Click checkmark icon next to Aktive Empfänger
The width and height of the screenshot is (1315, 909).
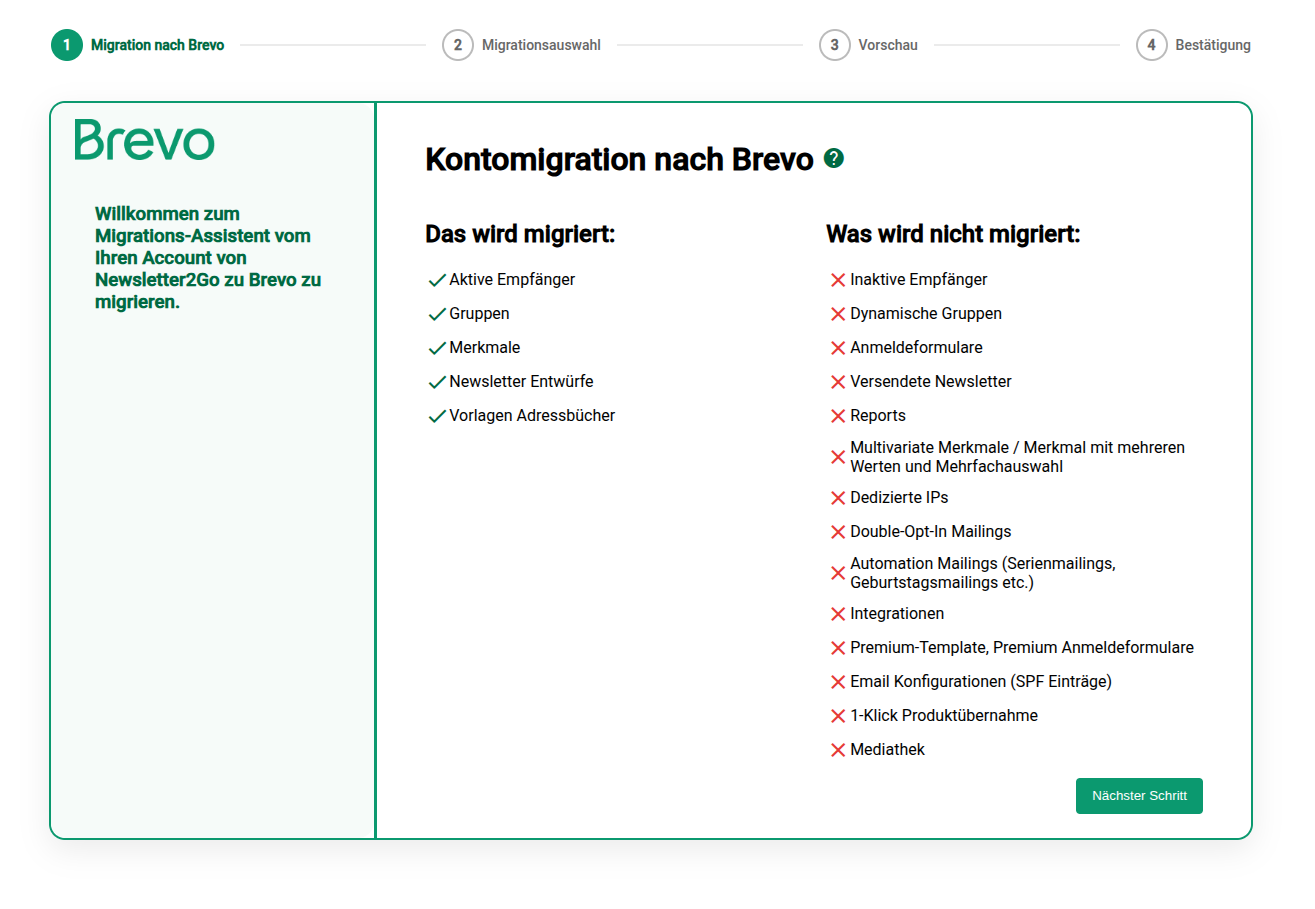[436, 281]
